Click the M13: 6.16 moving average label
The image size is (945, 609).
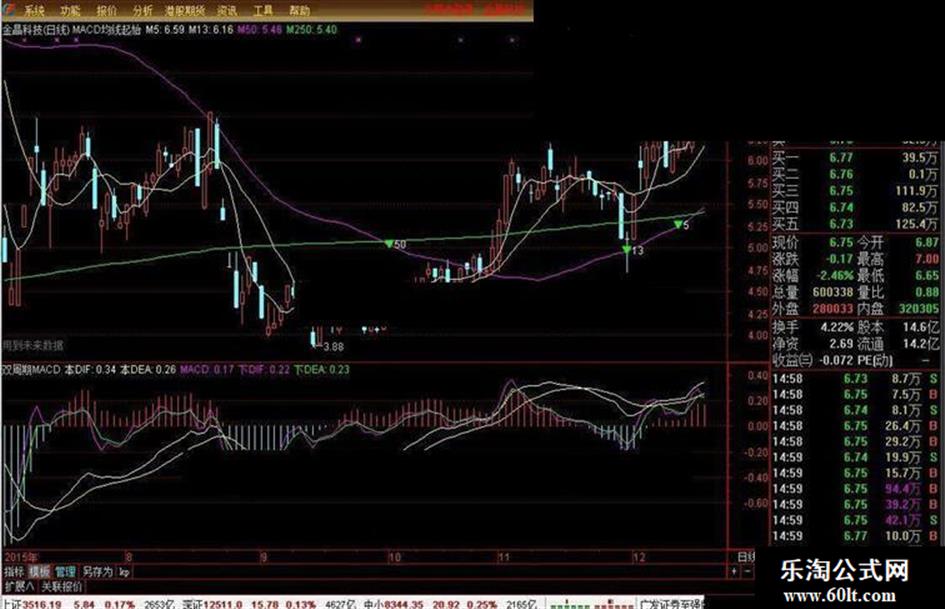click(210, 30)
